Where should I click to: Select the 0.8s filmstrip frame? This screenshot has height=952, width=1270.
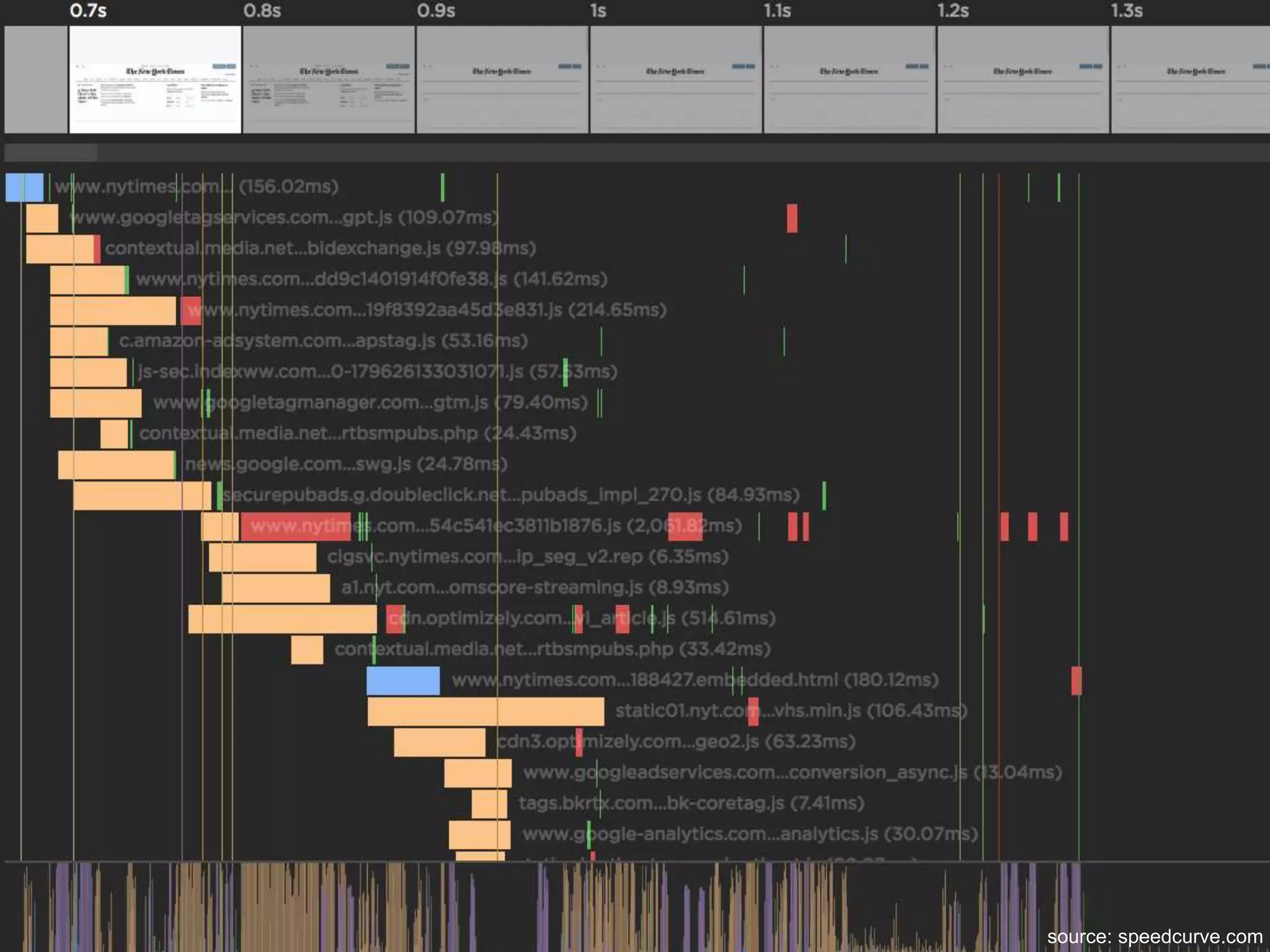click(x=328, y=79)
